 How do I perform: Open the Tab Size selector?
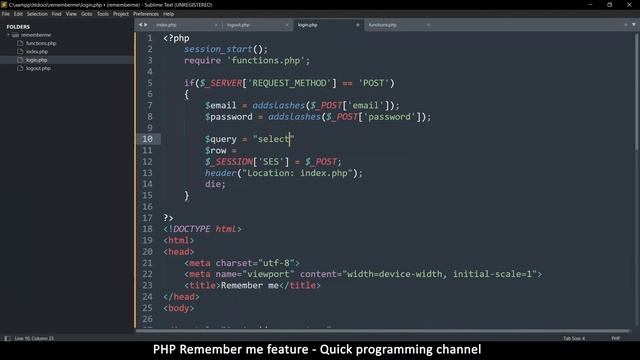[574, 338]
